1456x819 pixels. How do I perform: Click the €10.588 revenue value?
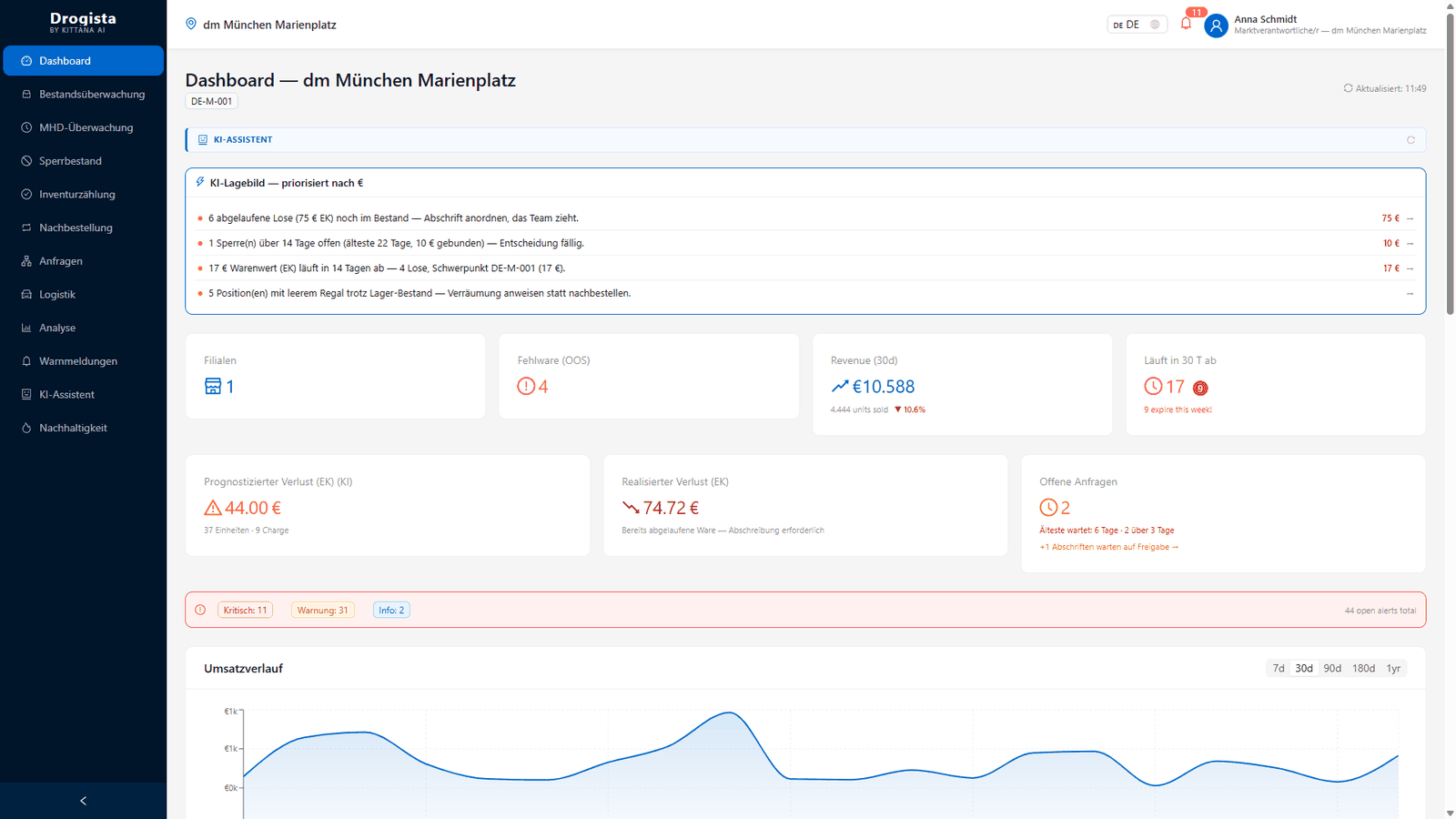click(884, 387)
